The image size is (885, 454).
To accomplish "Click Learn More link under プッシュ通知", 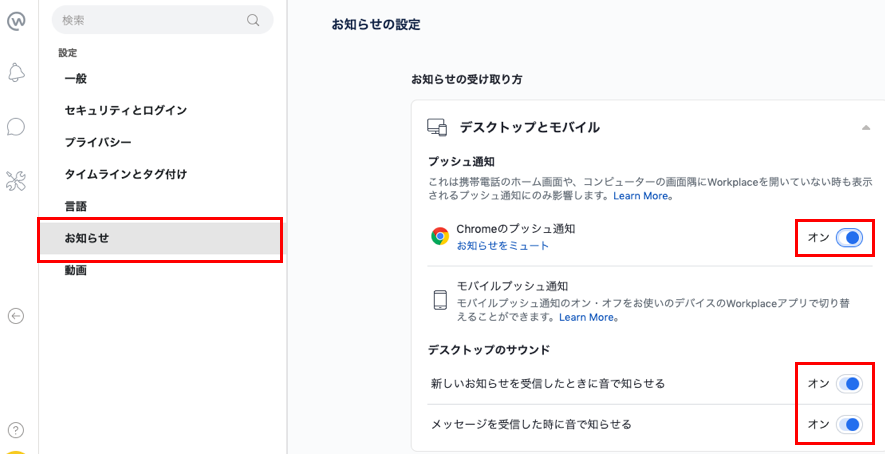I will (641, 197).
